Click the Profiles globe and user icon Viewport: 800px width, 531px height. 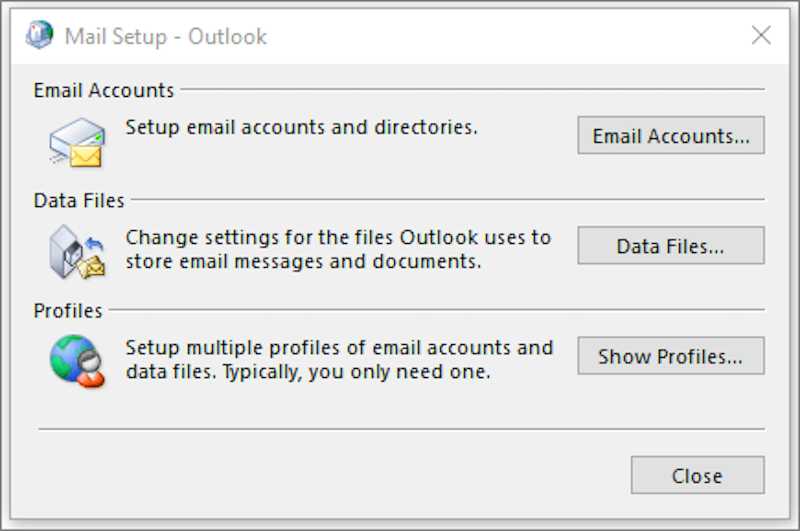point(77,361)
